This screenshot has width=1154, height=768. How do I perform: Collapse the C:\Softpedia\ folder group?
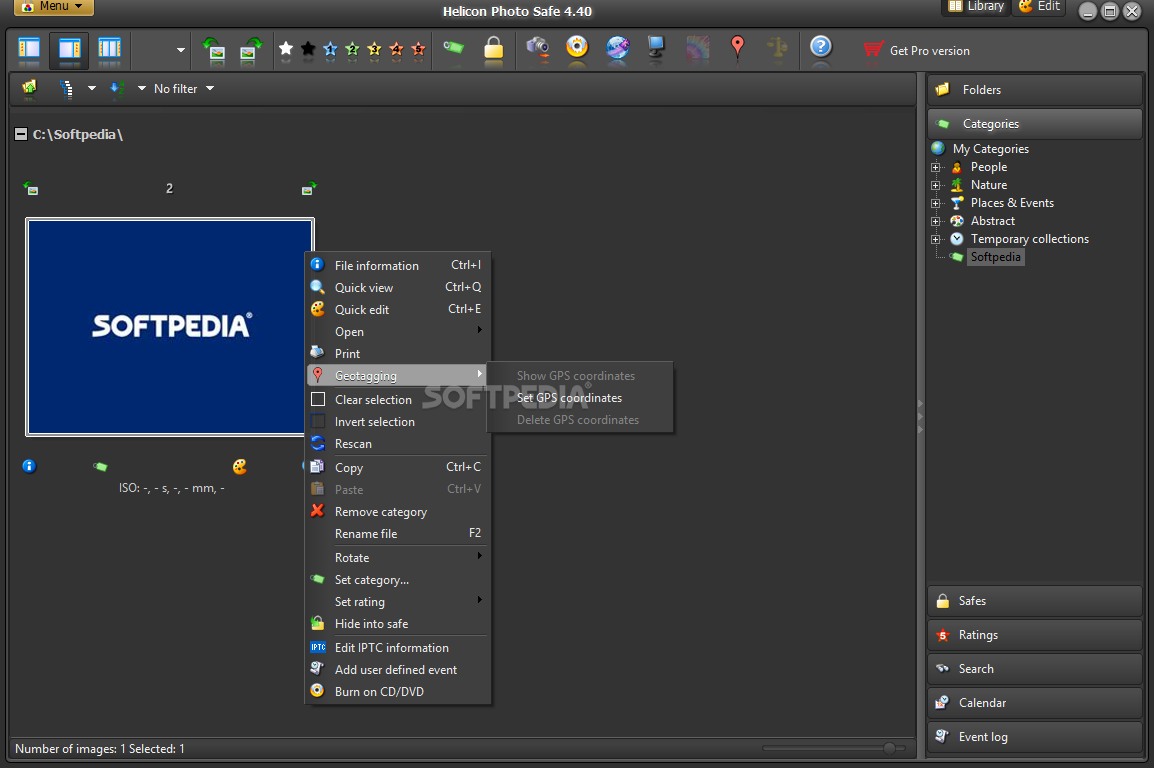tap(21, 134)
